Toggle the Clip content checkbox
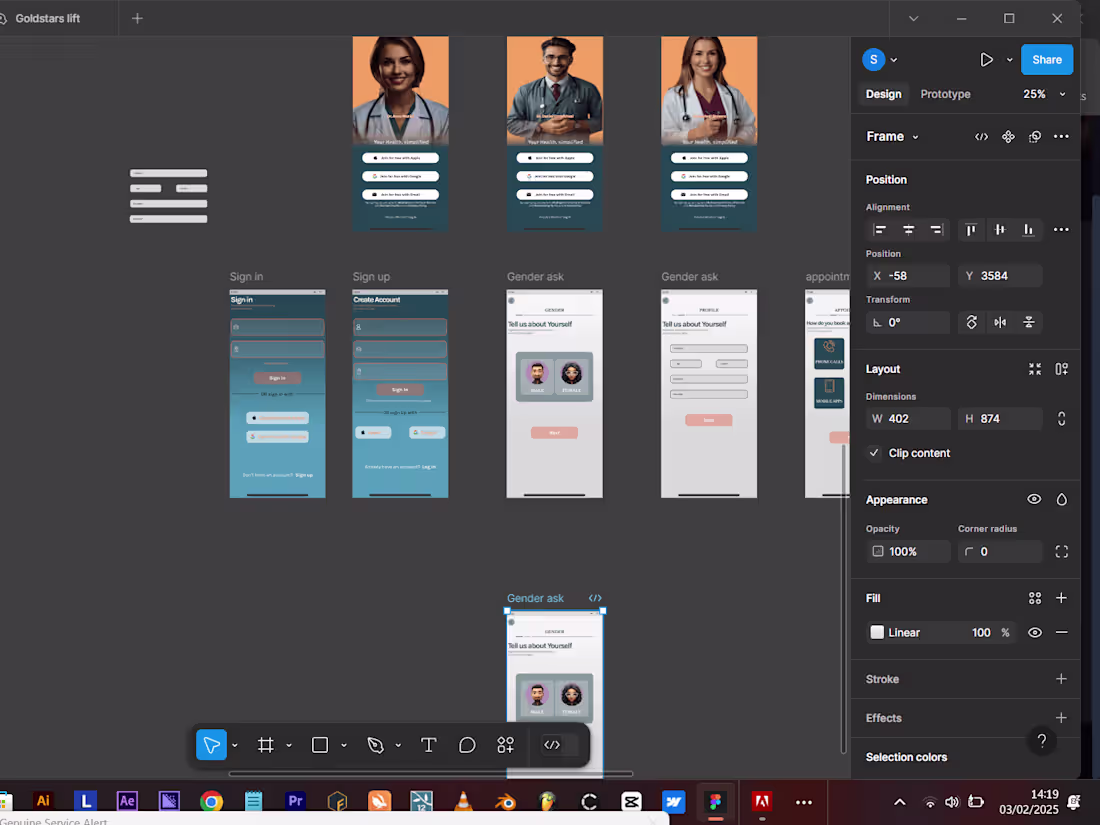Screen dimensions: 1100x825 pyautogui.click(x=875, y=453)
